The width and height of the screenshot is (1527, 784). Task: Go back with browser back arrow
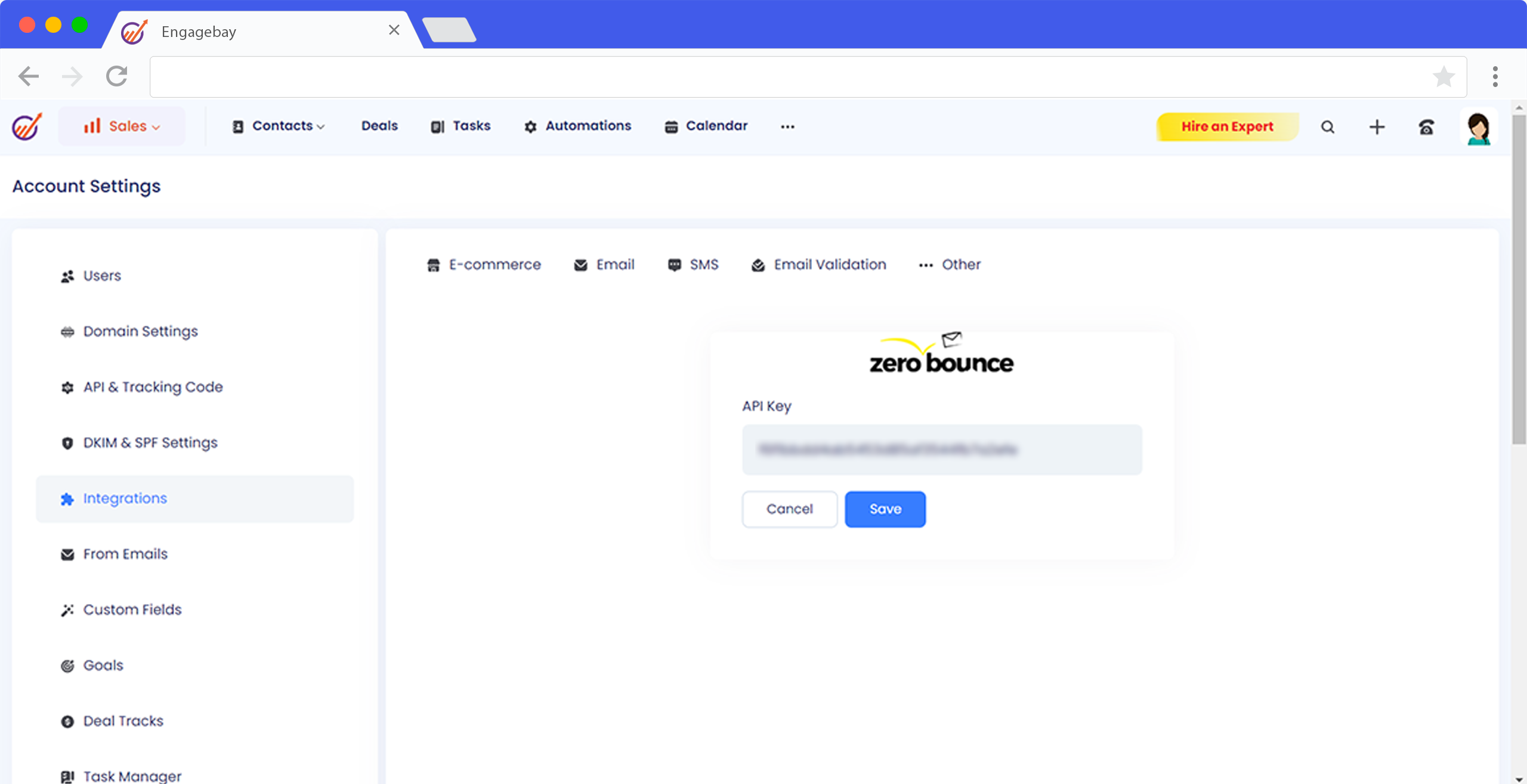(x=29, y=76)
